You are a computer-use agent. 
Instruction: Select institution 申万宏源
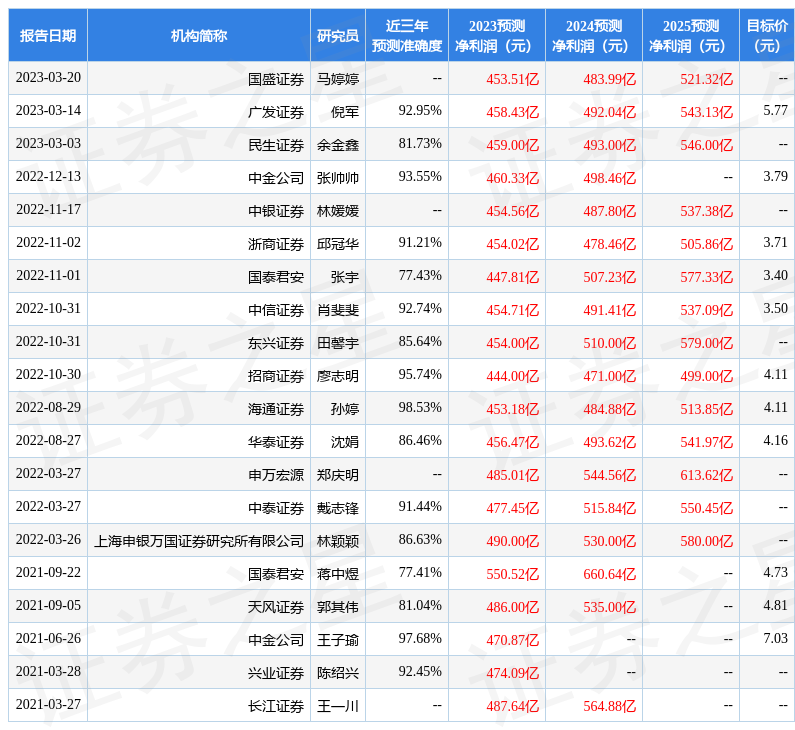pyautogui.click(x=276, y=474)
